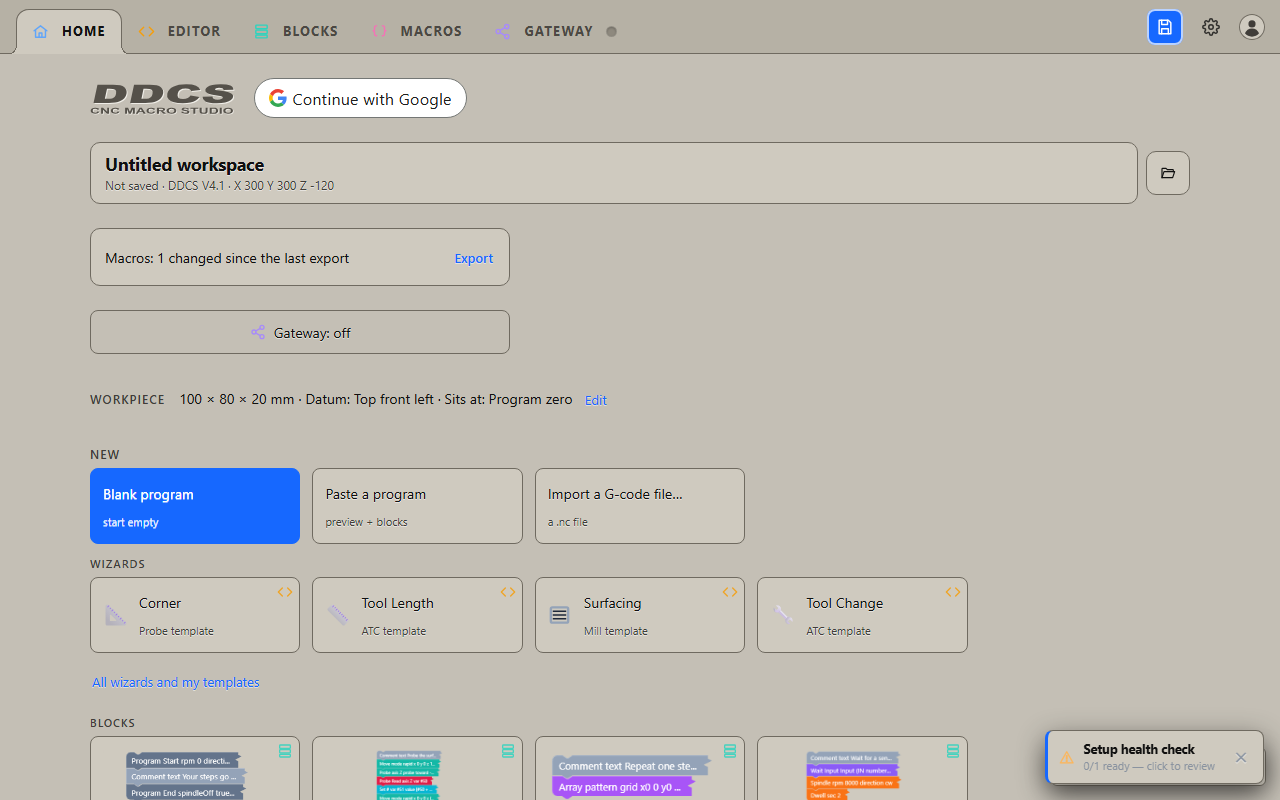Open the settings gear
1280x800 pixels.
tap(1211, 27)
